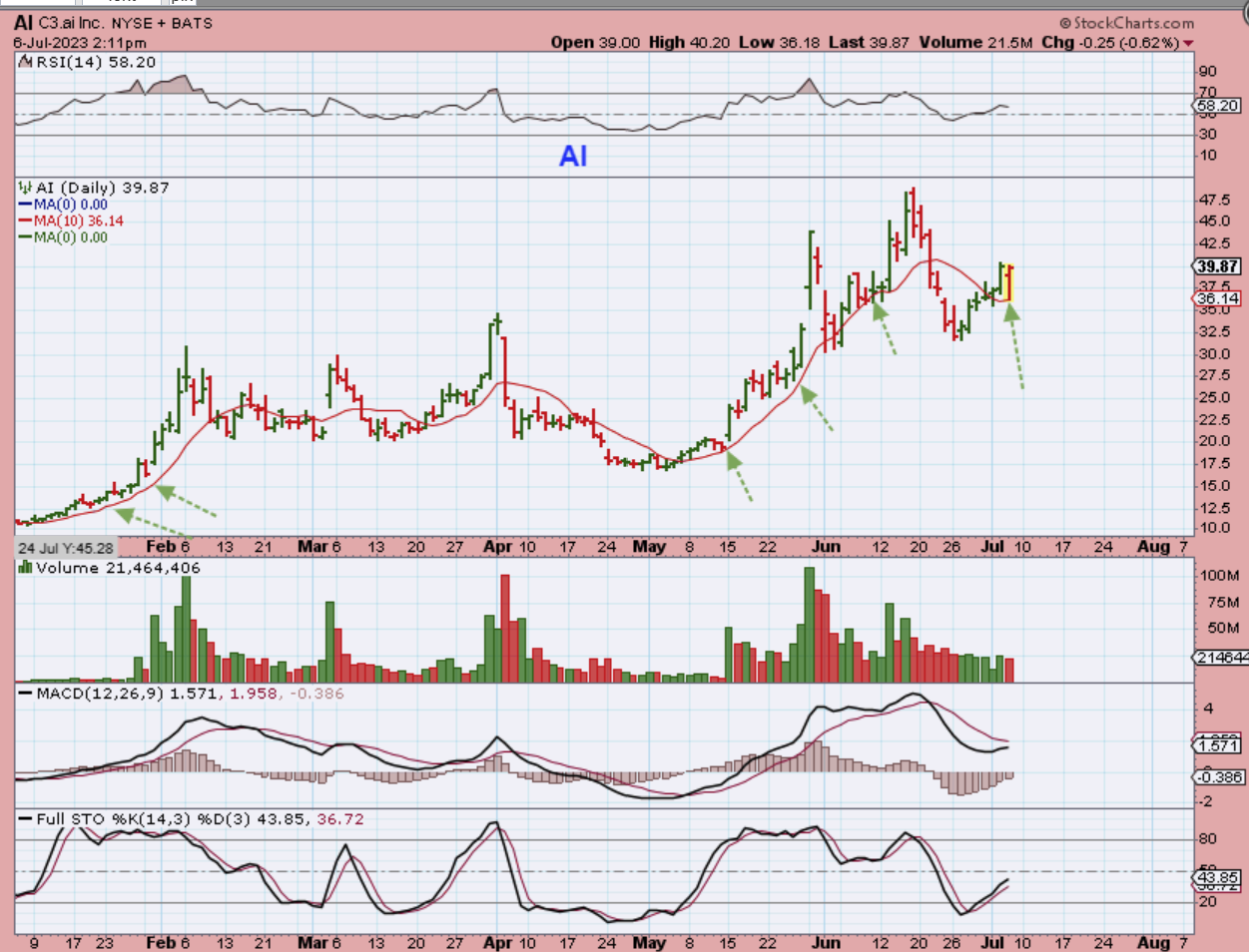Select the yellow-highlighted latest price bar
This screenshot has height=952, width=1249.
coord(1010,282)
